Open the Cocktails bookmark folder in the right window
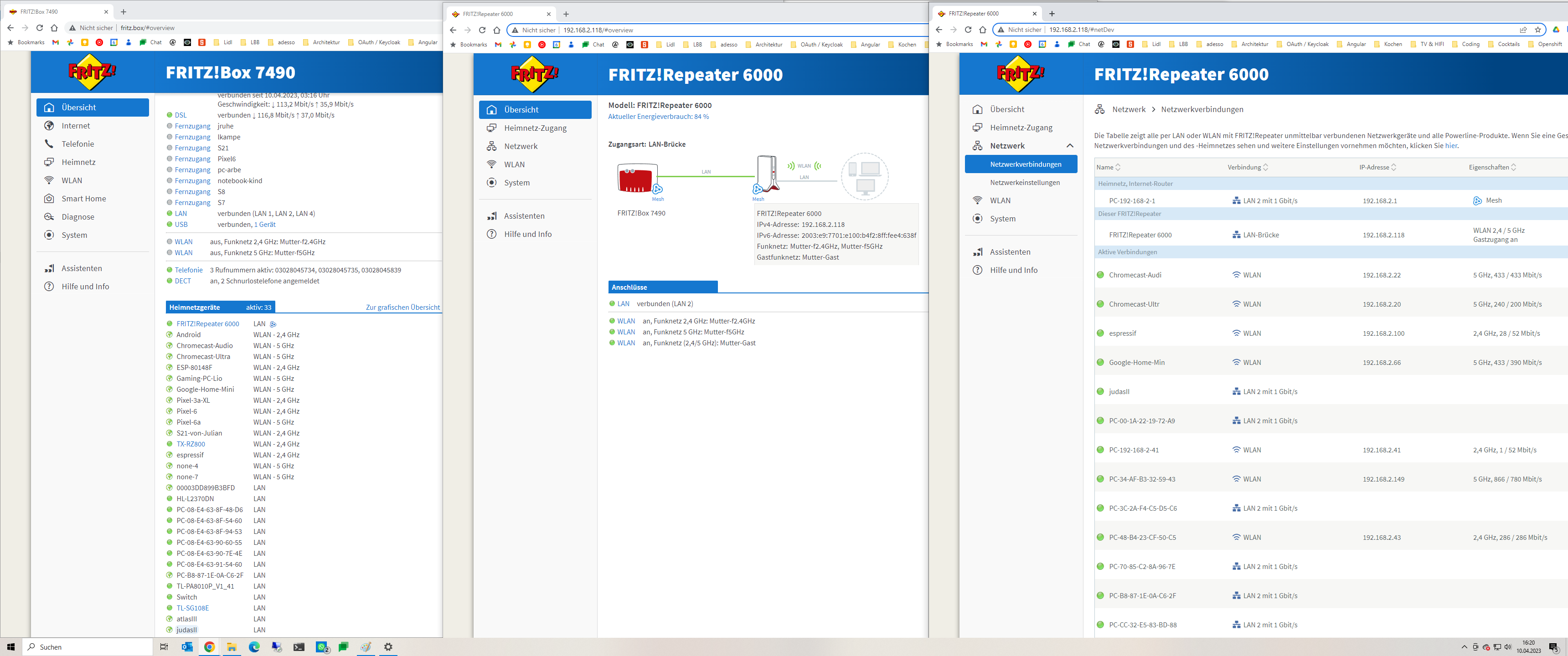 point(1503,45)
